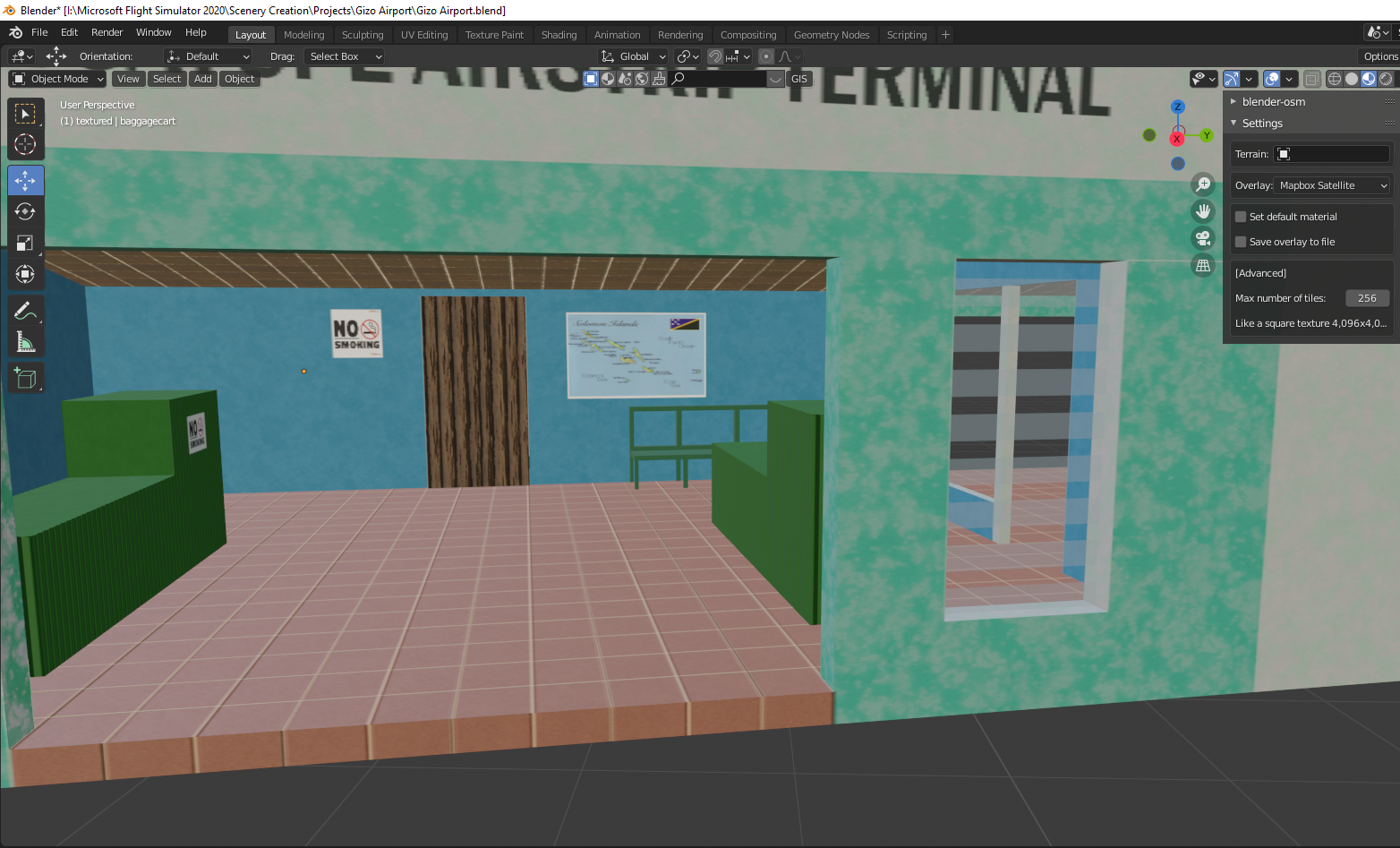Open the overlays options dropdown arrow
This screenshot has width=1400, height=848.
click(1289, 79)
